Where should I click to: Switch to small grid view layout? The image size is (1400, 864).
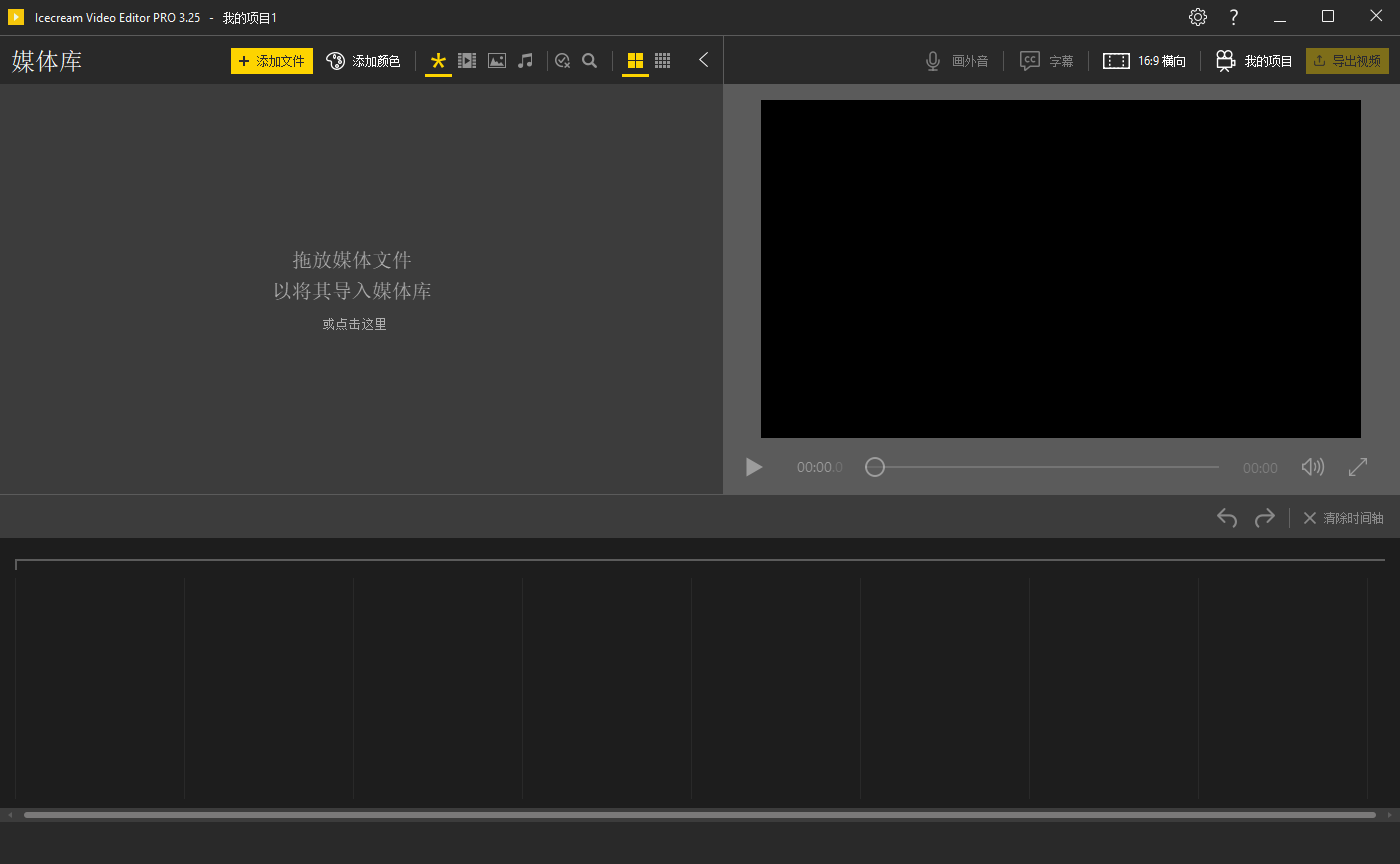tap(662, 60)
